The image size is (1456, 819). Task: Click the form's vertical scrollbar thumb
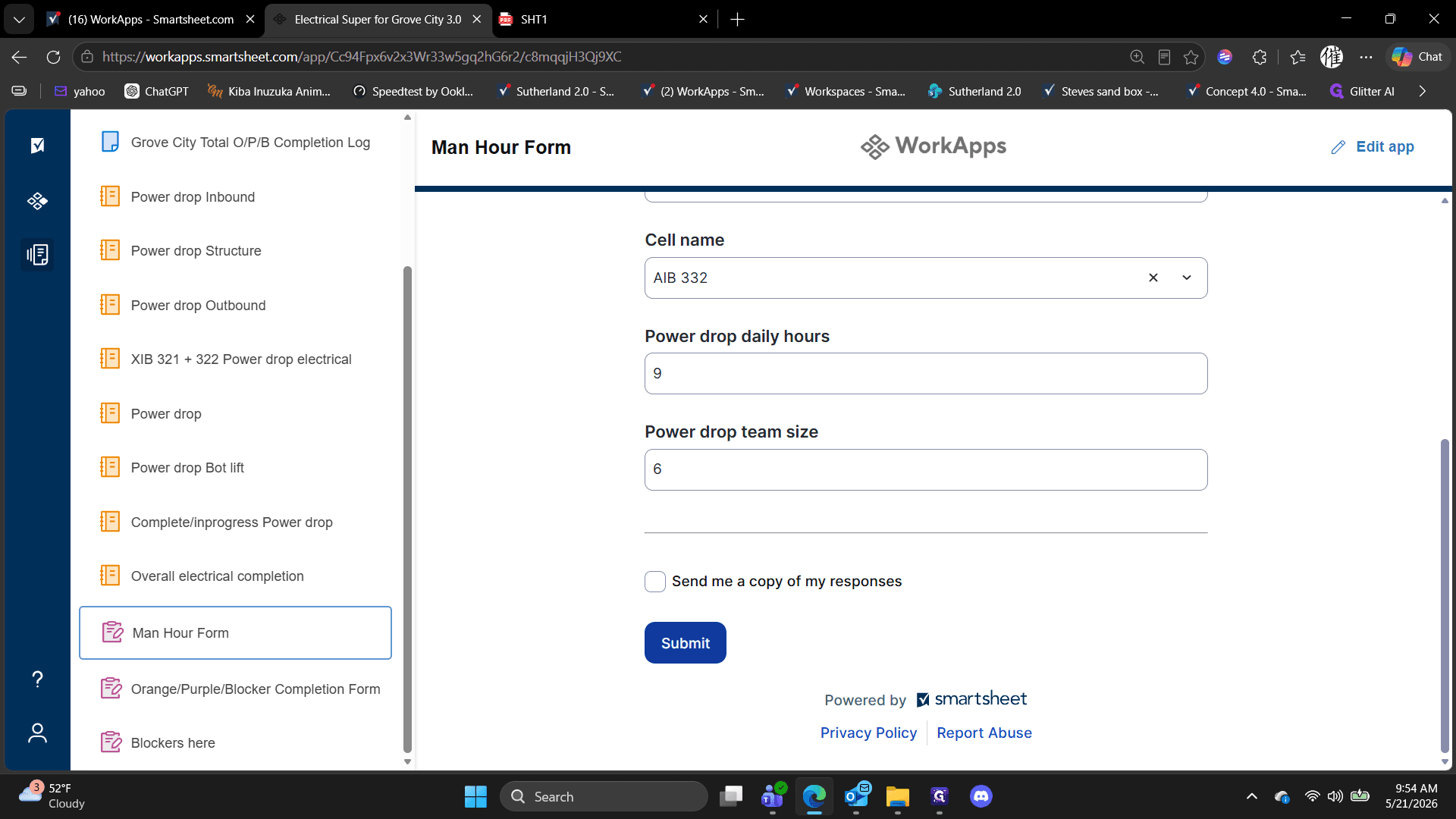click(1445, 595)
